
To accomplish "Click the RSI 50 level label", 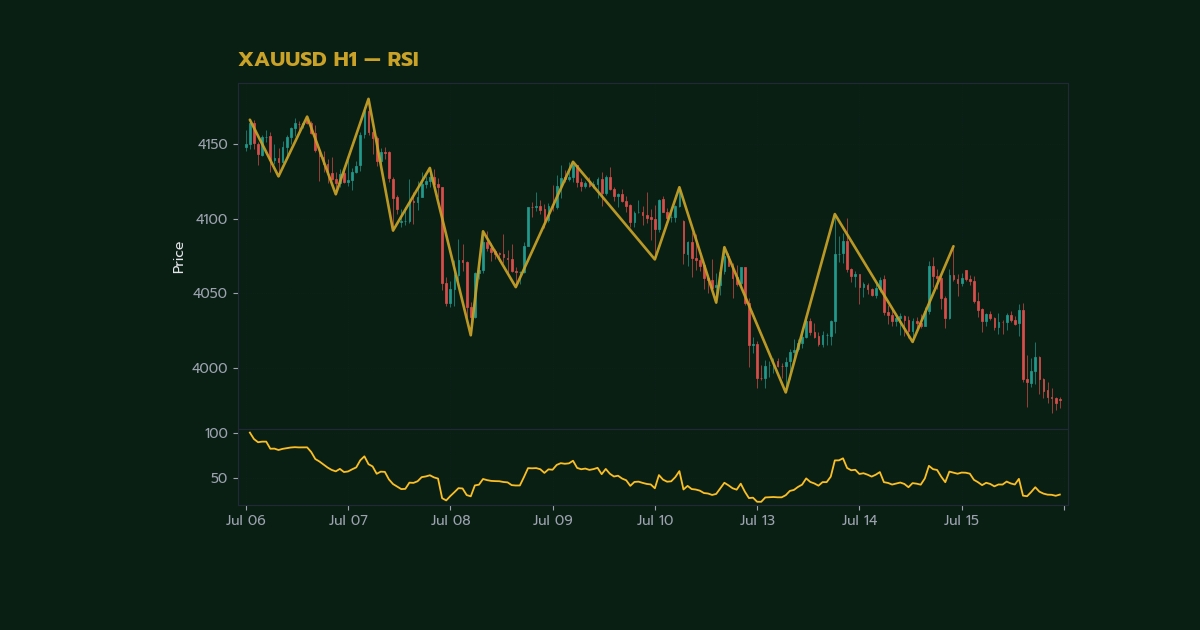I will point(219,479).
